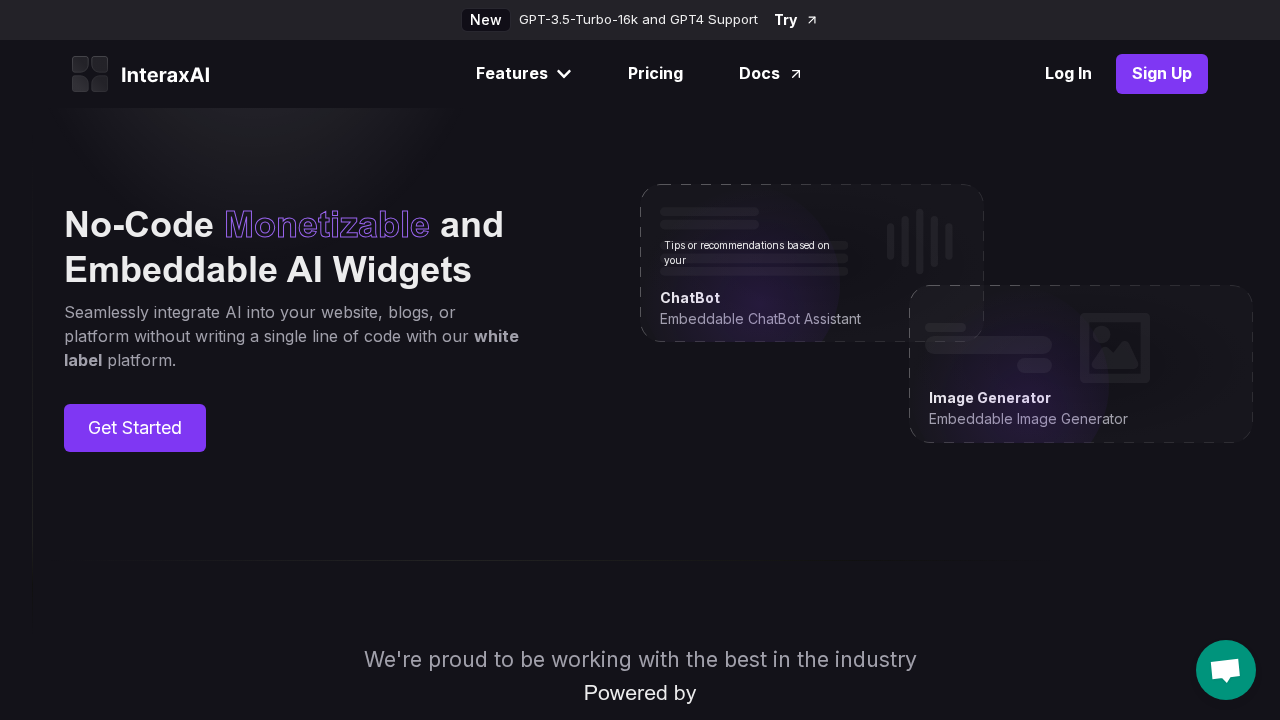Click the arrow icon next to Try
This screenshot has height=720, width=1280.
pyautogui.click(x=811, y=19)
